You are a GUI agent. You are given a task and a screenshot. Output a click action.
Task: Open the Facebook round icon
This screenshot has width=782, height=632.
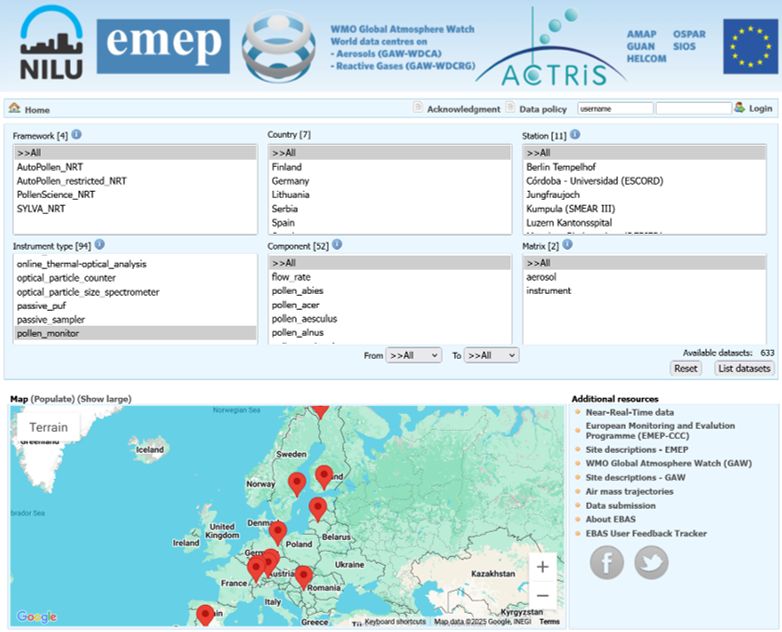click(x=606, y=562)
